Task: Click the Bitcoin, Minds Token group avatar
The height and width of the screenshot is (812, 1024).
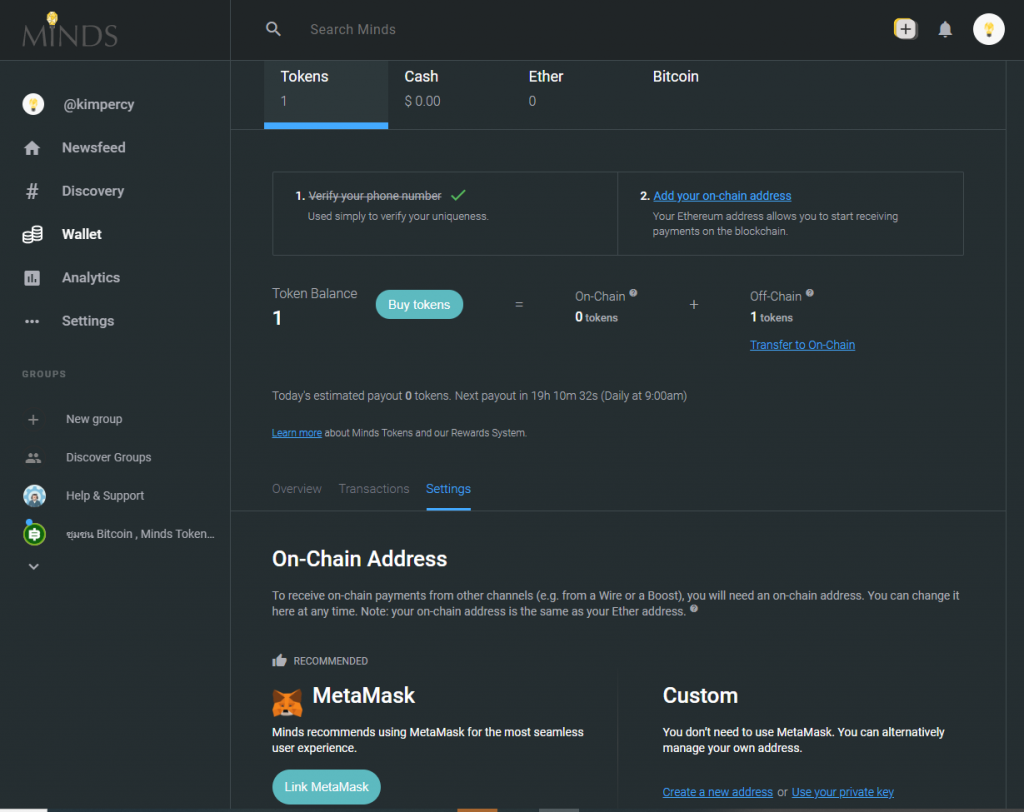Action: [x=35, y=534]
